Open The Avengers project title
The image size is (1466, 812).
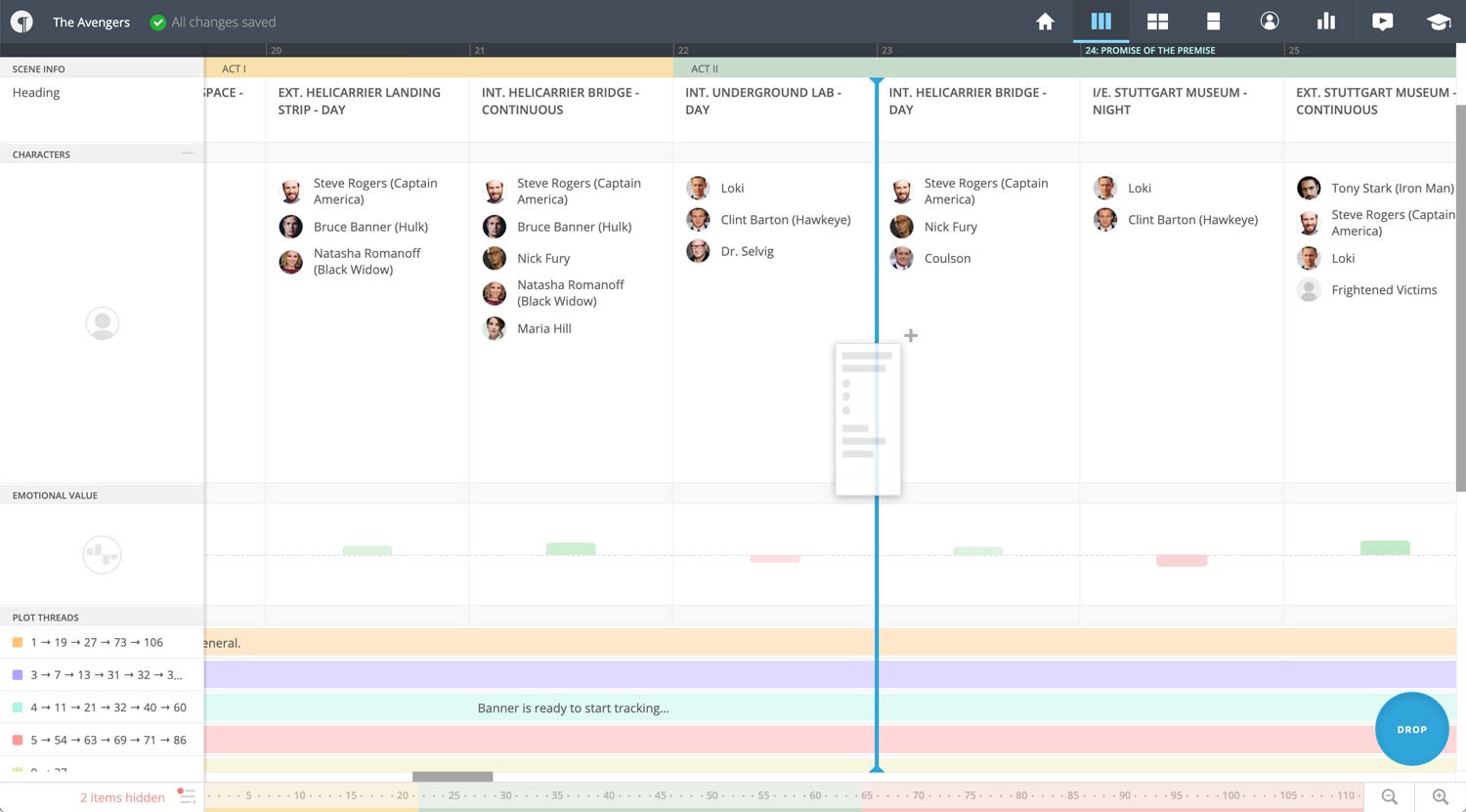(x=91, y=21)
